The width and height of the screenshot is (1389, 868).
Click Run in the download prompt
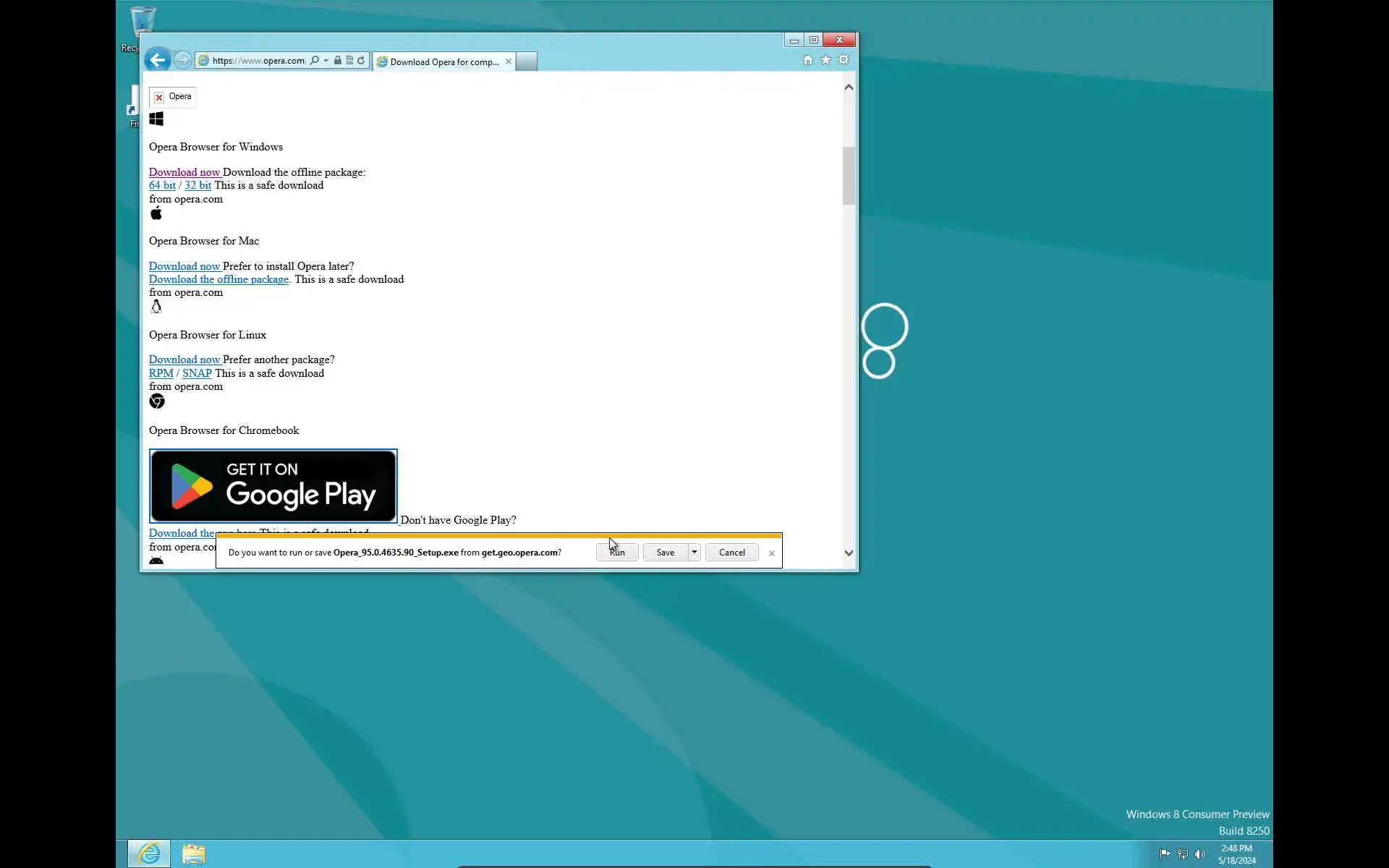coord(617,552)
